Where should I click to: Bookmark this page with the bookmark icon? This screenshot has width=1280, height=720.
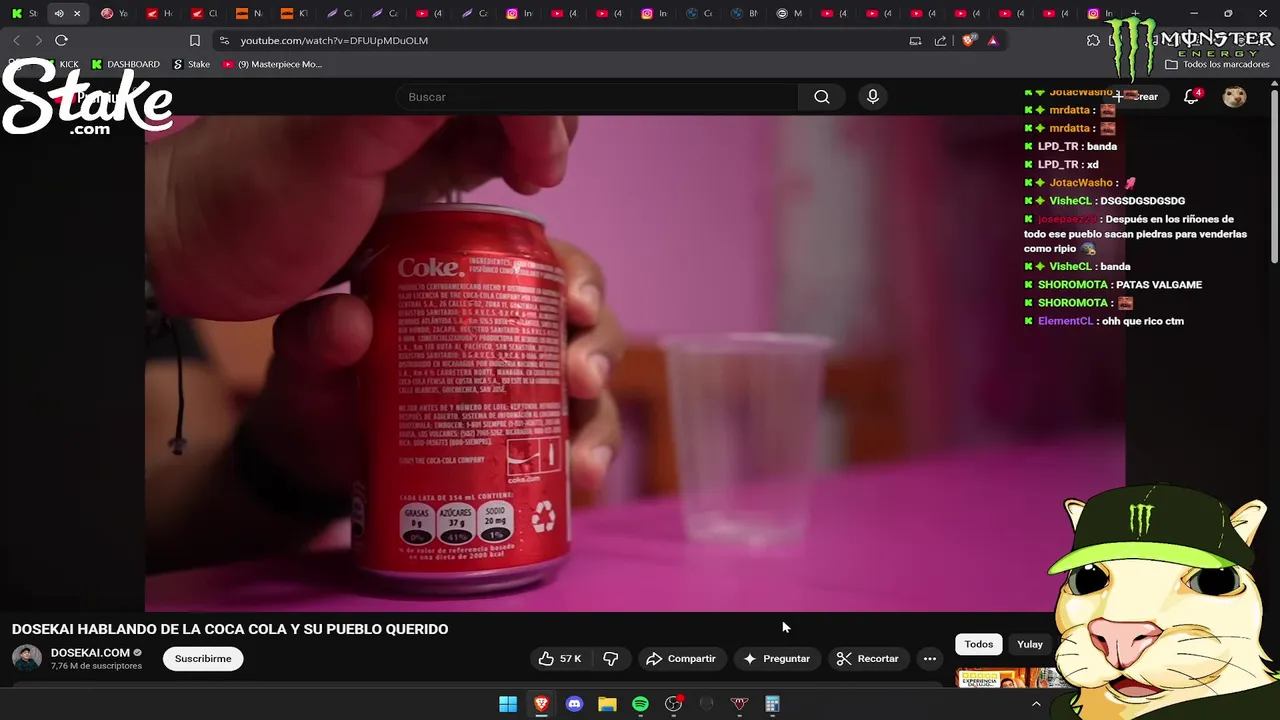point(195,41)
